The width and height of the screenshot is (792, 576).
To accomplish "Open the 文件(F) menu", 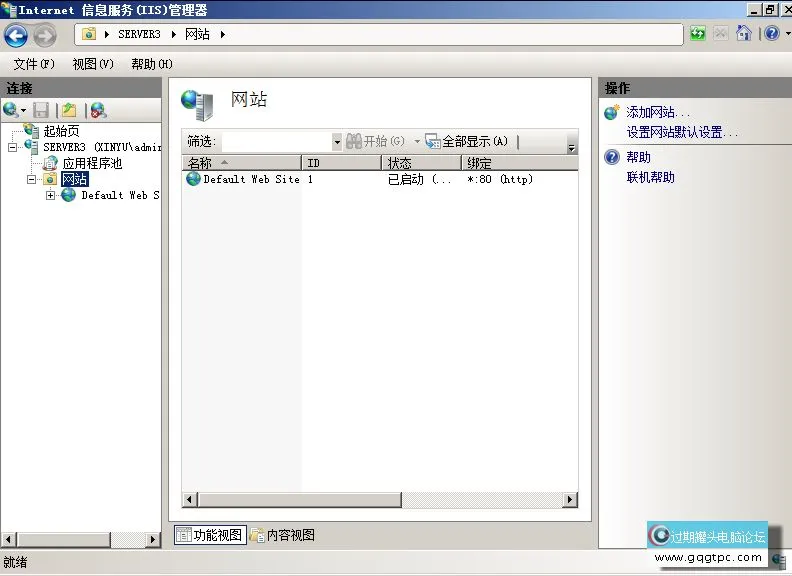I will (x=34, y=64).
